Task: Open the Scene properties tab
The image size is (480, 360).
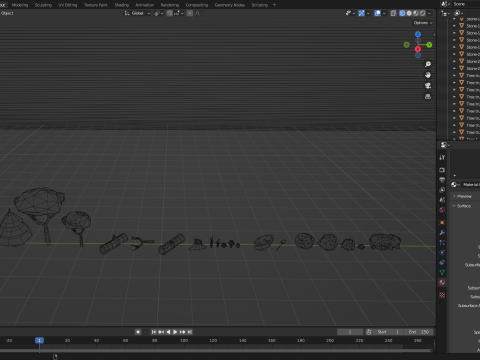Action: click(x=442, y=200)
